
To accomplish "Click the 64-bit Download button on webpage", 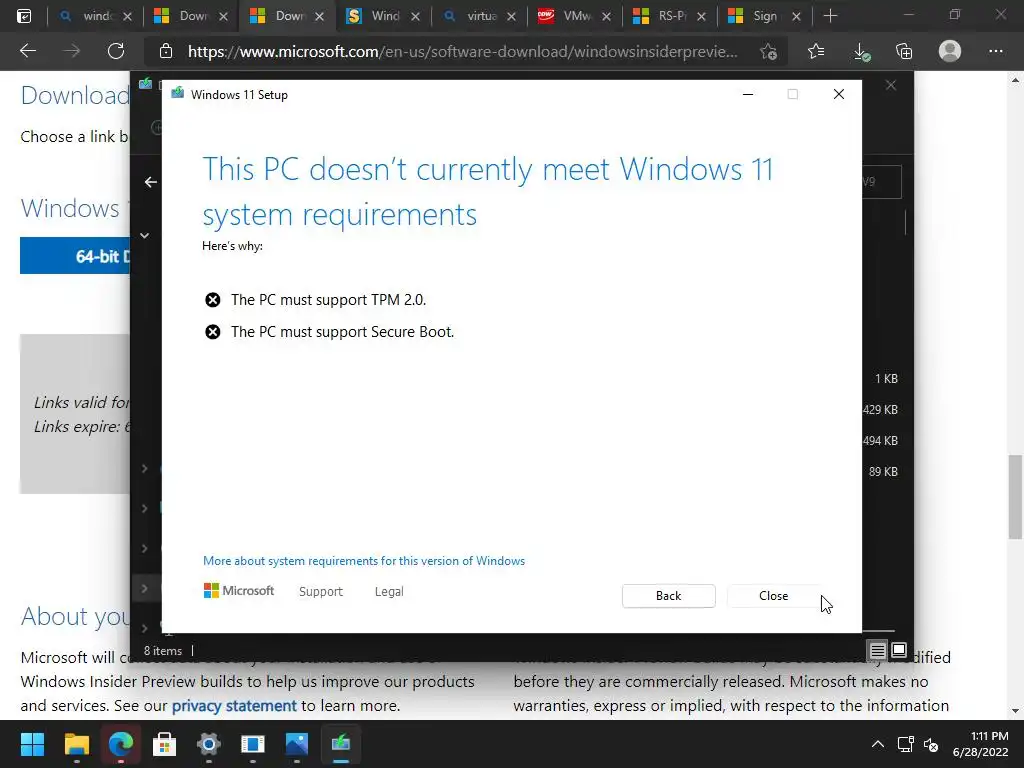I will (x=75, y=255).
